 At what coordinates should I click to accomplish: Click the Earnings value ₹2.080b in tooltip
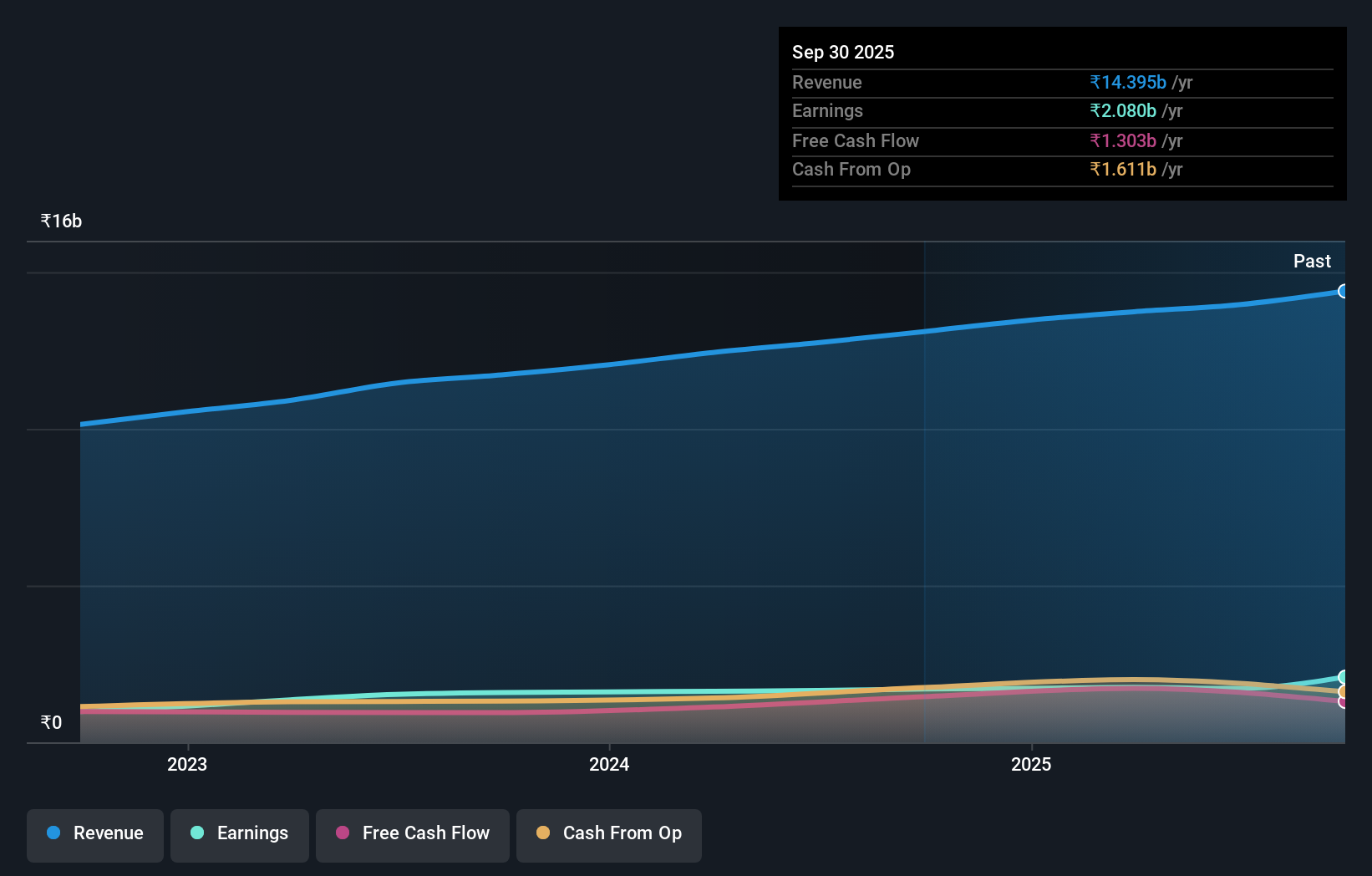pyautogui.click(x=1123, y=110)
